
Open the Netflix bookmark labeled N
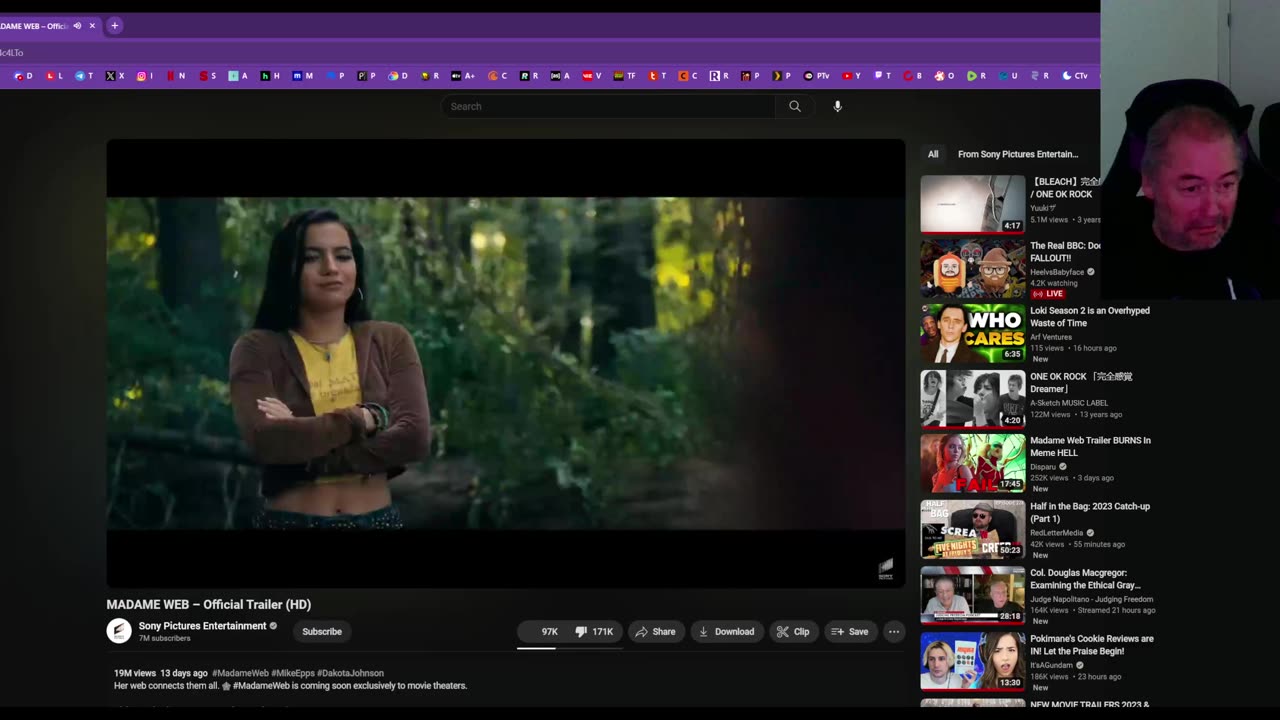[x=176, y=76]
